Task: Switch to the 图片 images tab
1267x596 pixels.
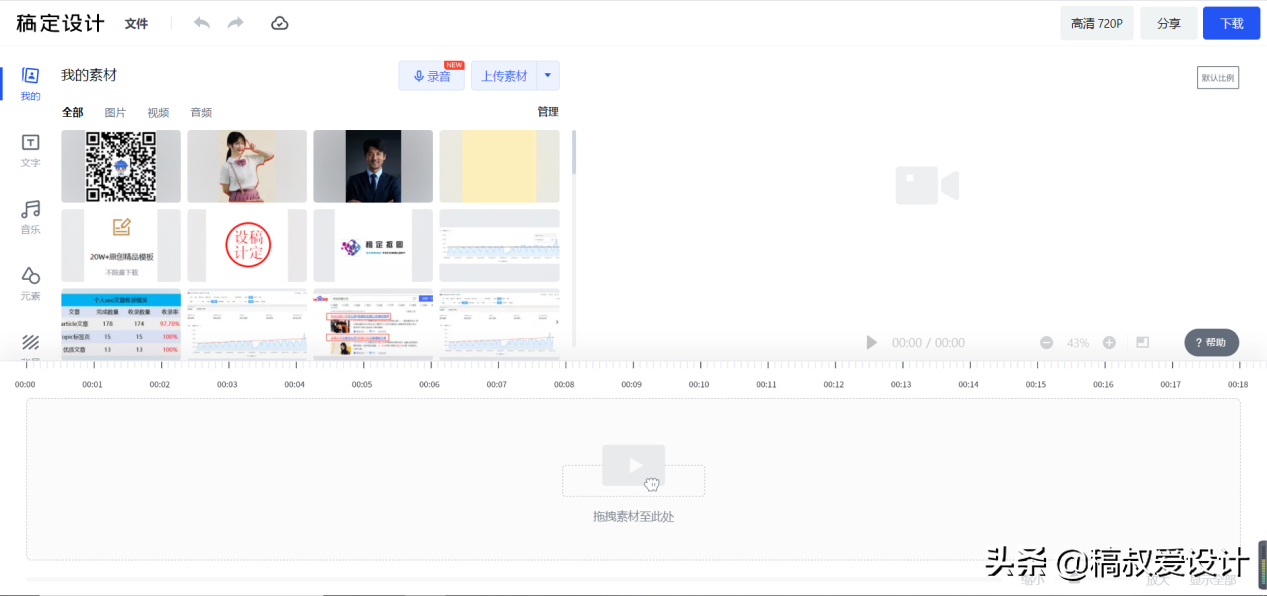Action: click(115, 112)
